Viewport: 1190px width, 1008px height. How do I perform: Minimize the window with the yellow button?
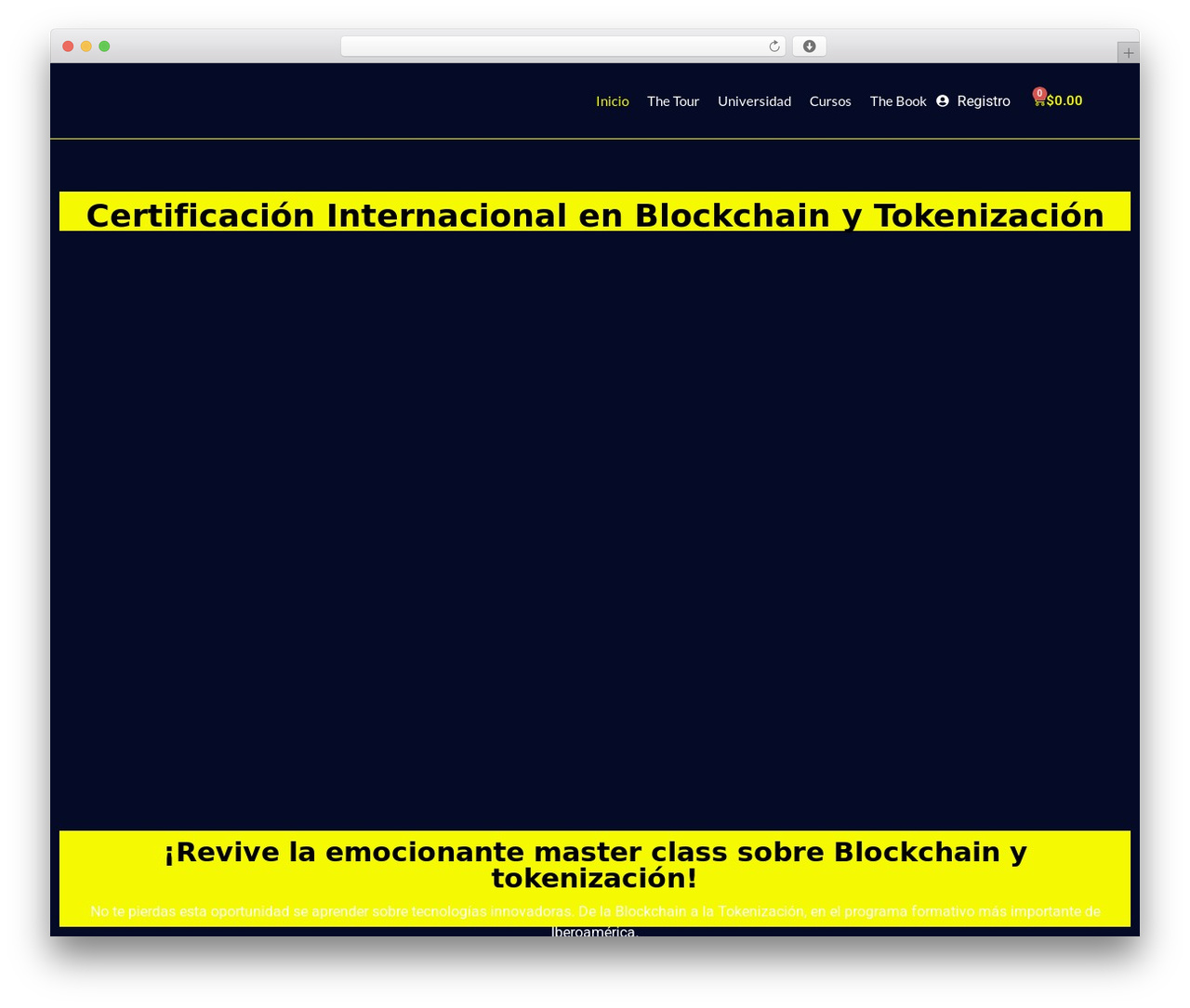tap(86, 46)
